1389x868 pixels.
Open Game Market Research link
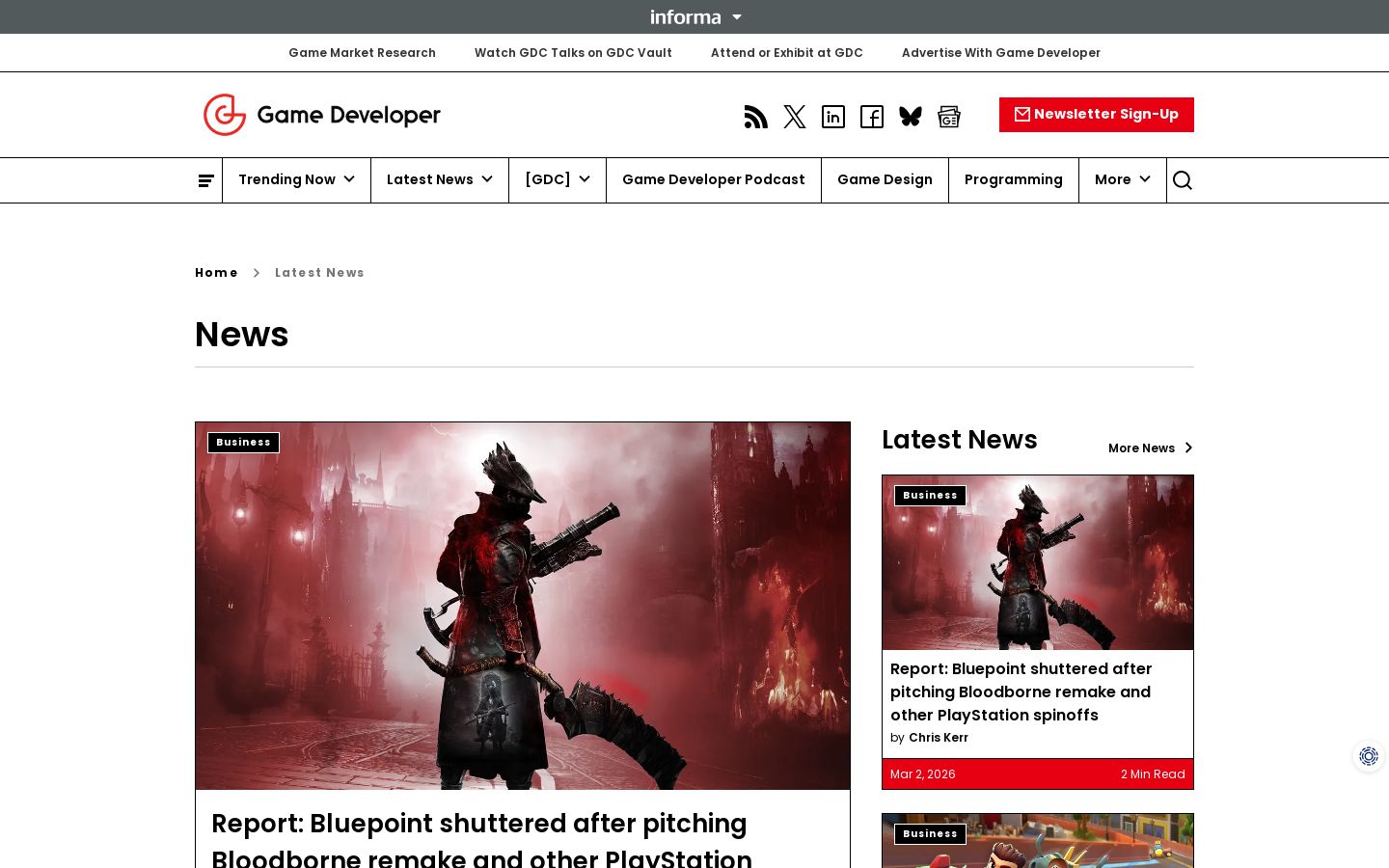point(362,53)
